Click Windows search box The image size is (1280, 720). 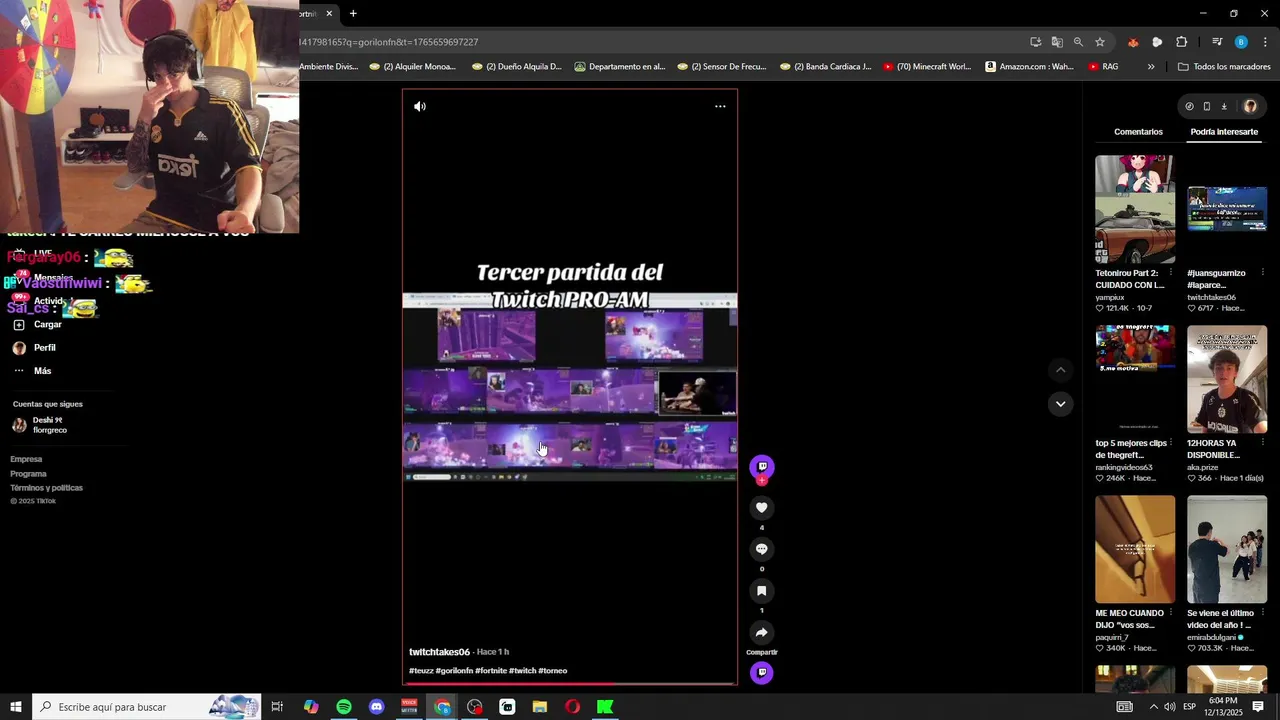coord(147,707)
